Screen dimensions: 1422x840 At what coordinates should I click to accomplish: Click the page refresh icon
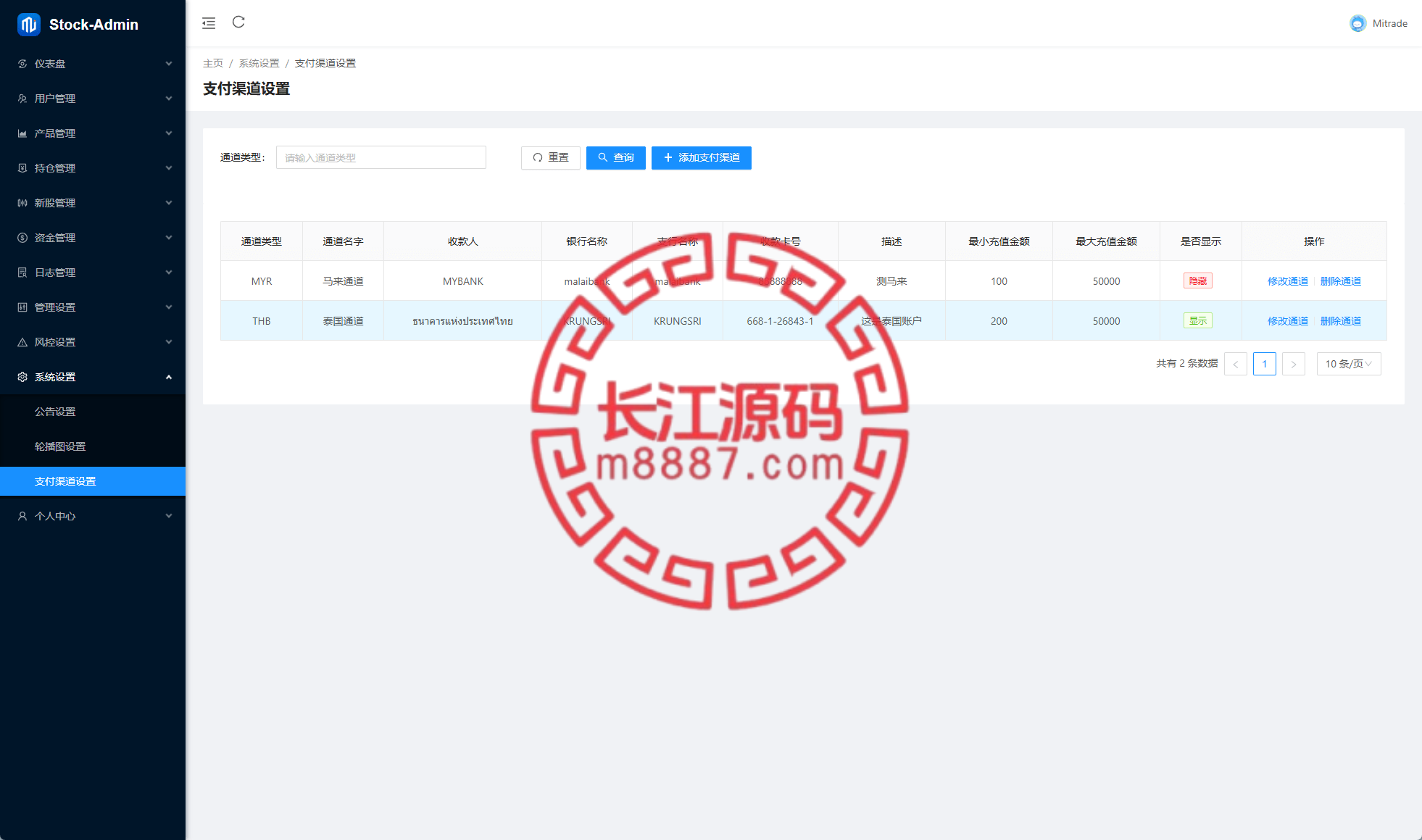238,22
